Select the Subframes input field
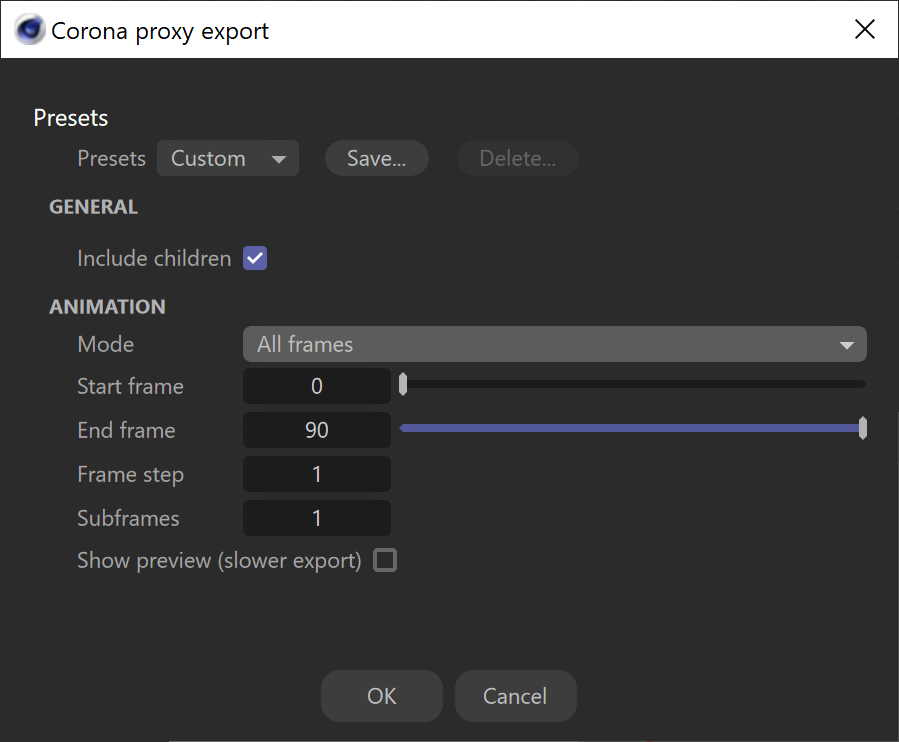This screenshot has width=899, height=742. pyautogui.click(x=316, y=518)
